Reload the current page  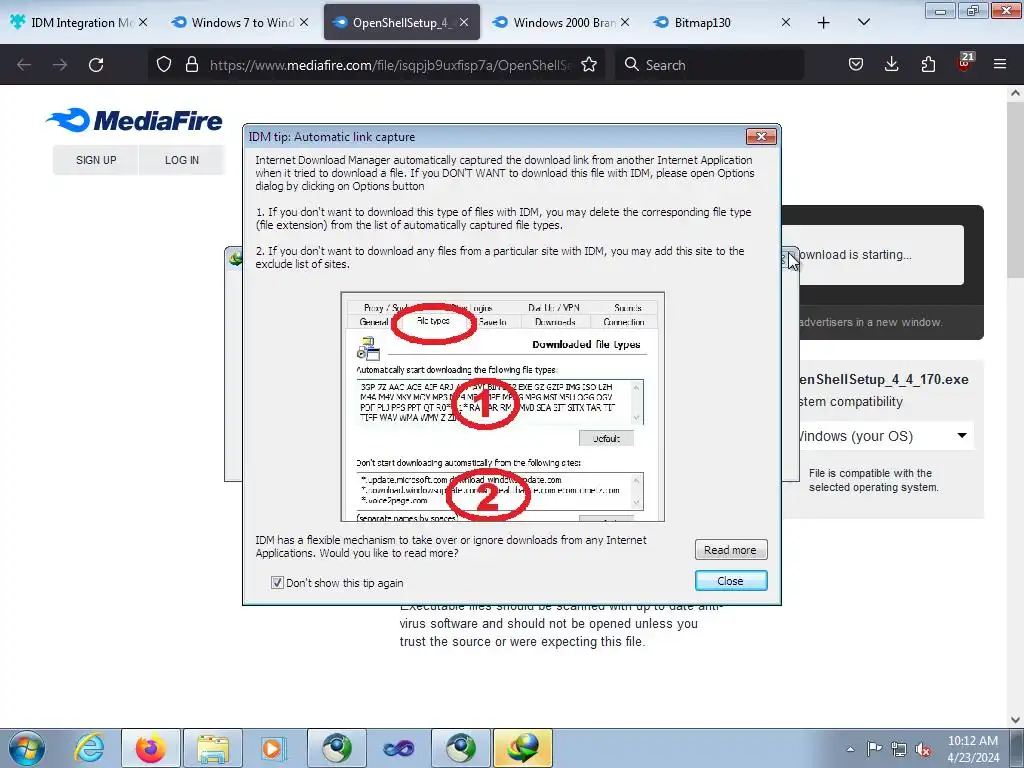pos(96,65)
